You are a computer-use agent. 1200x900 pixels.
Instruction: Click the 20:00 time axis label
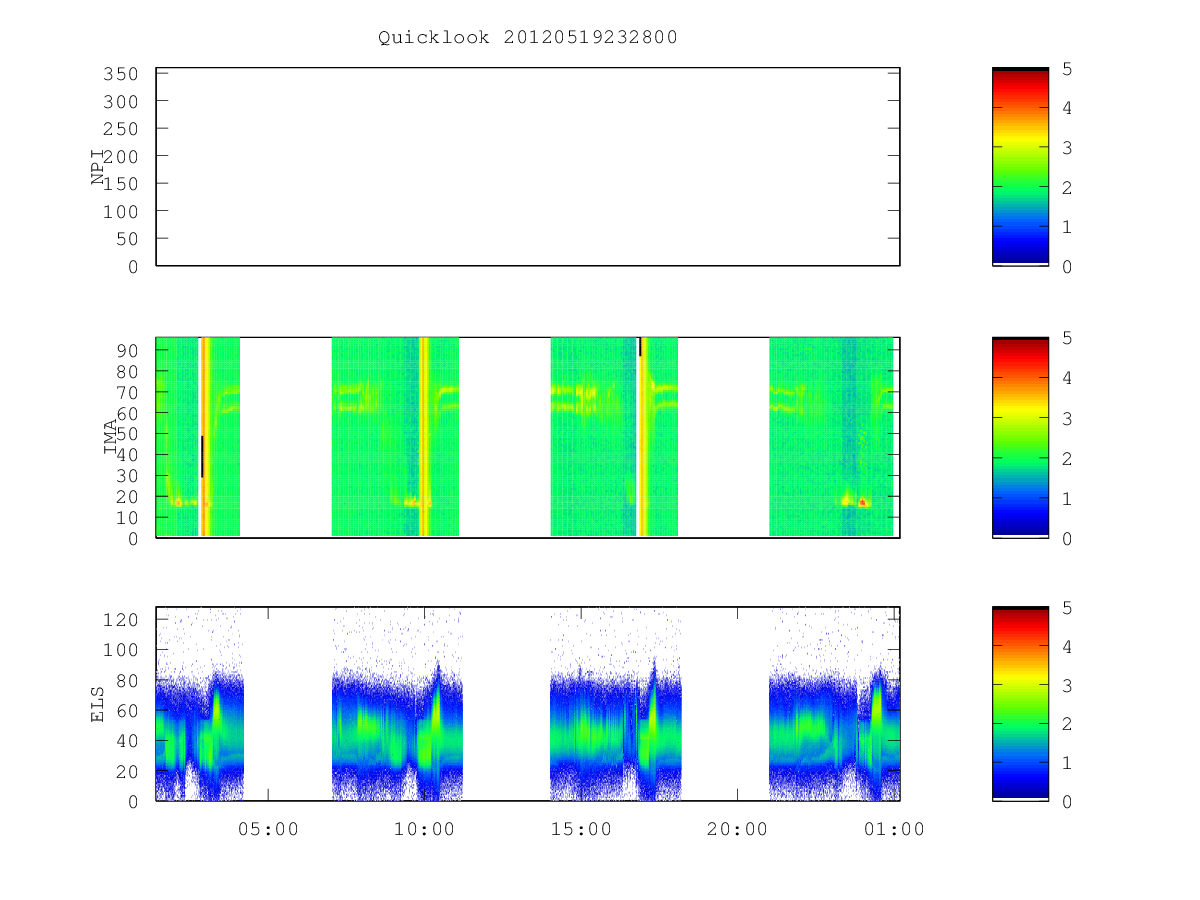pyautogui.click(x=738, y=829)
